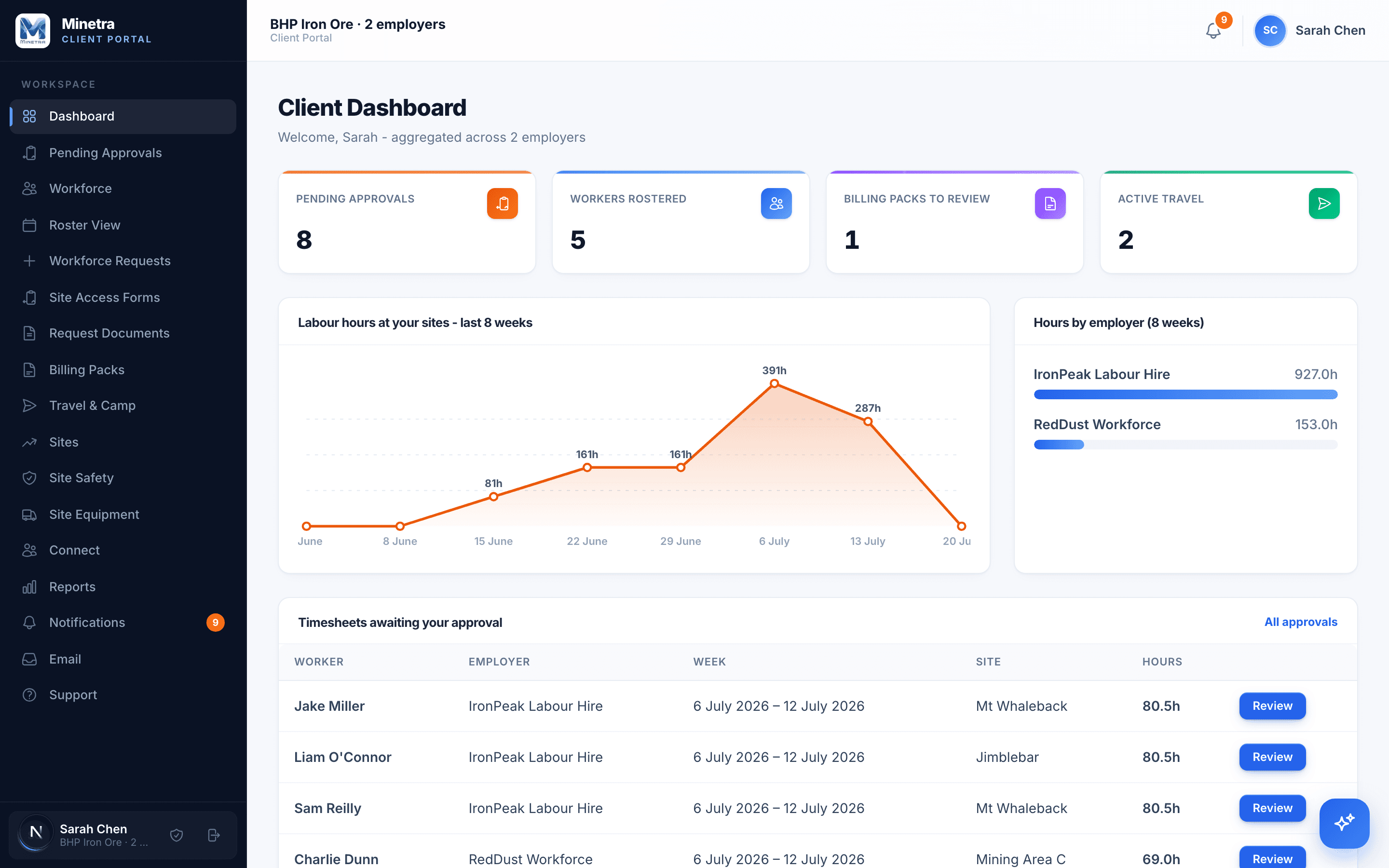Click Email inbox icon in sidebar
The image size is (1389, 868).
pos(29,659)
